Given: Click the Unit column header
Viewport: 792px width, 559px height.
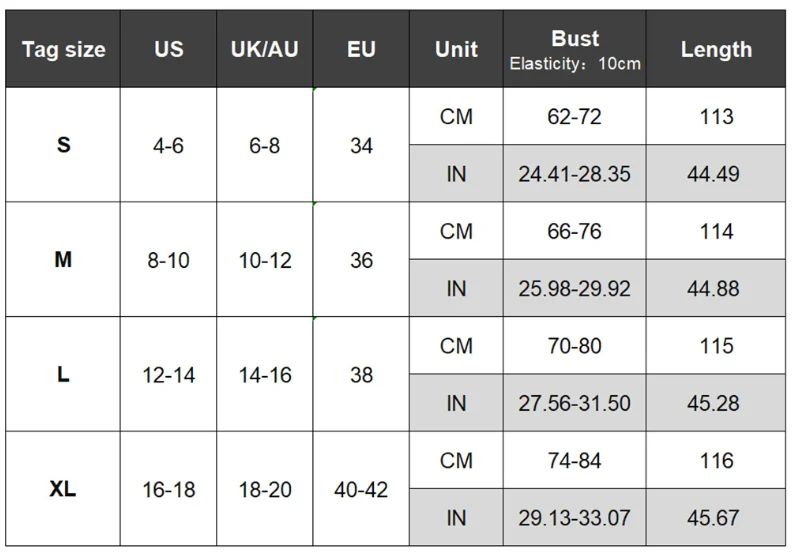Looking at the screenshot, I should click(x=456, y=50).
